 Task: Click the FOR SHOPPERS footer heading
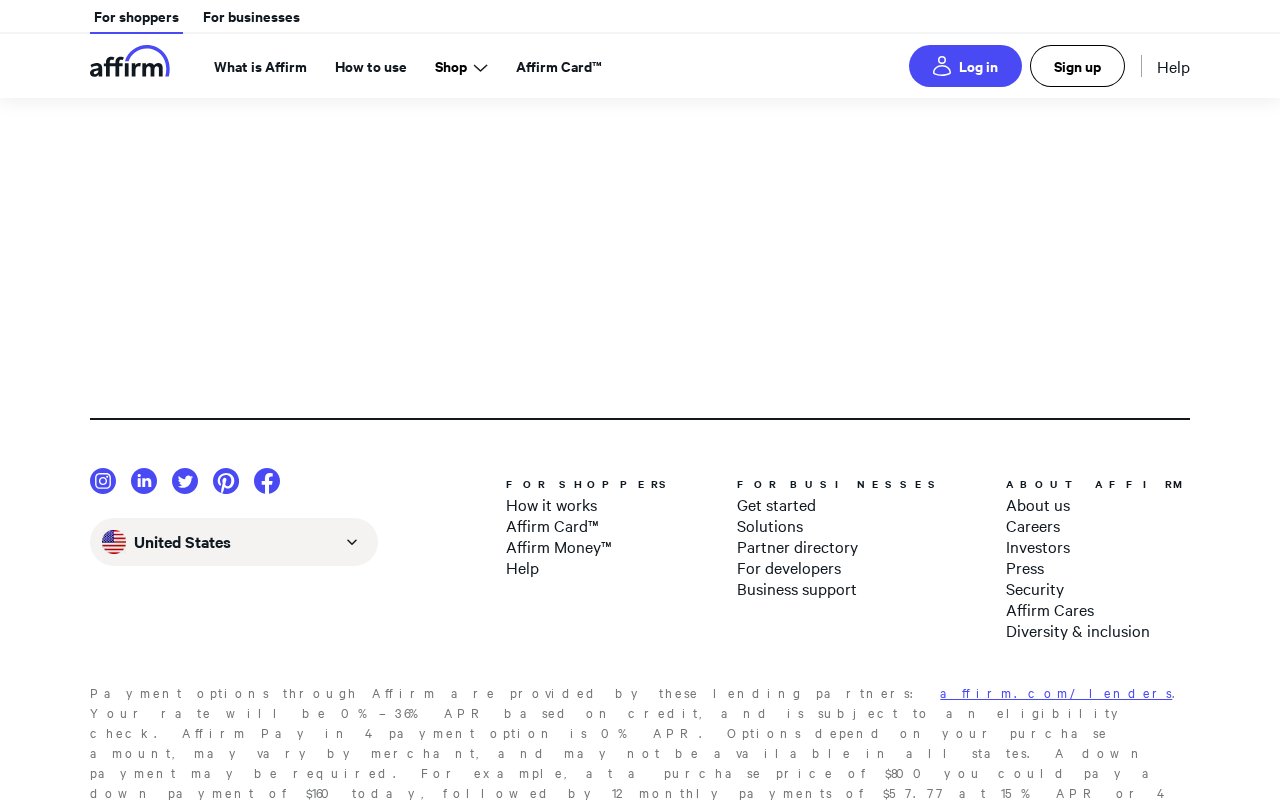[586, 484]
